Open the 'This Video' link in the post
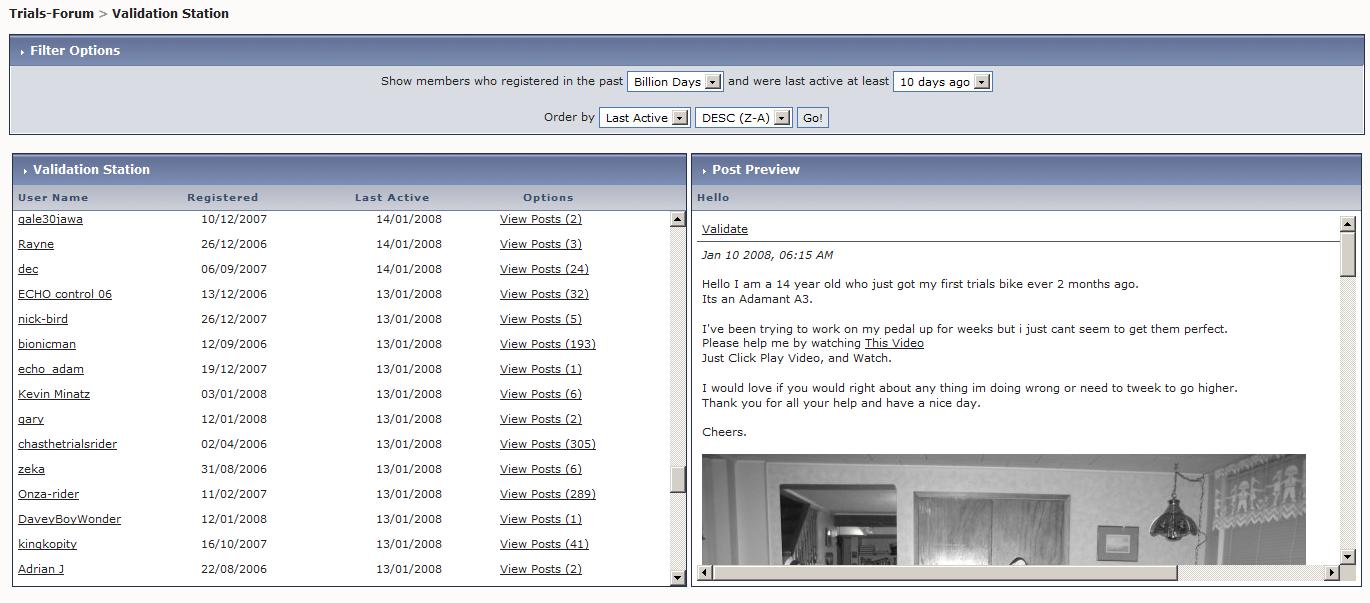1370x603 pixels. 894,343
